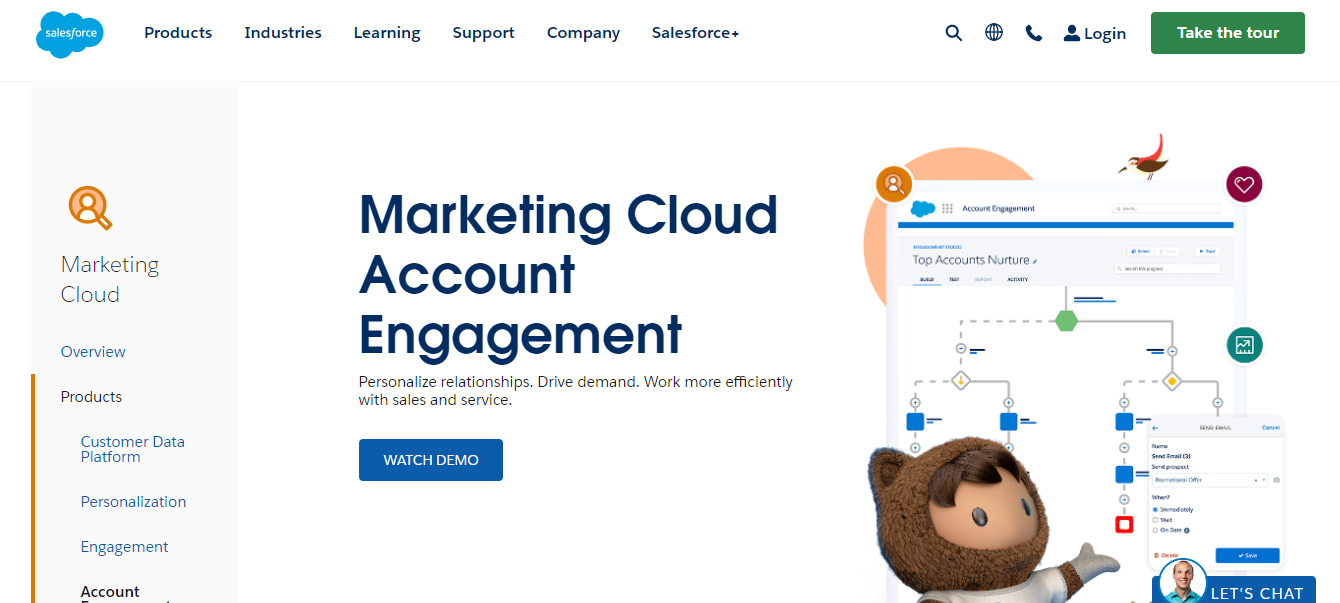Open Engagement sidebar link

pos(124,547)
